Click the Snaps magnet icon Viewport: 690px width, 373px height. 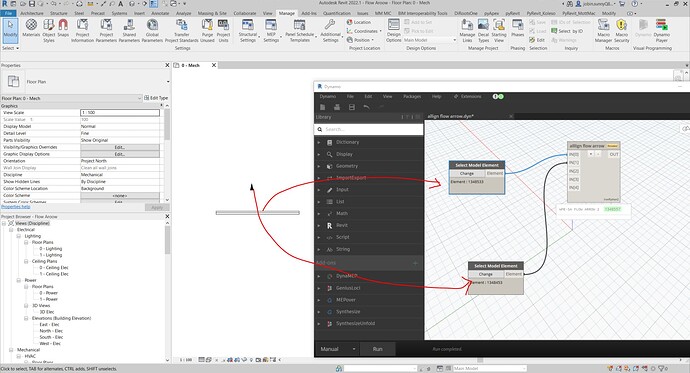point(63,28)
